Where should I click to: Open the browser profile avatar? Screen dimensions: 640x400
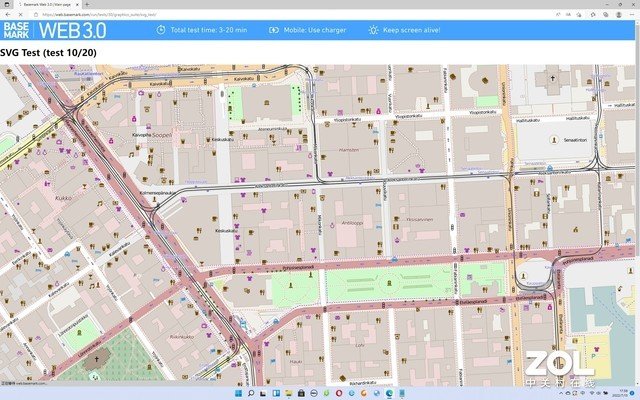click(x=619, y=14)
